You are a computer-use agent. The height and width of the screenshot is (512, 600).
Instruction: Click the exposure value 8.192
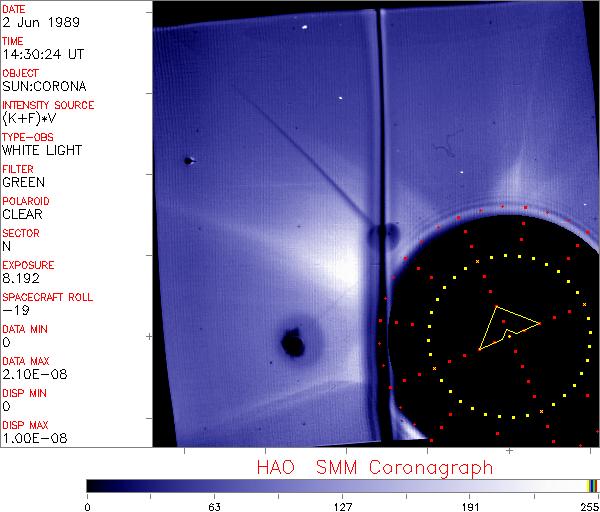click(21, 278)
